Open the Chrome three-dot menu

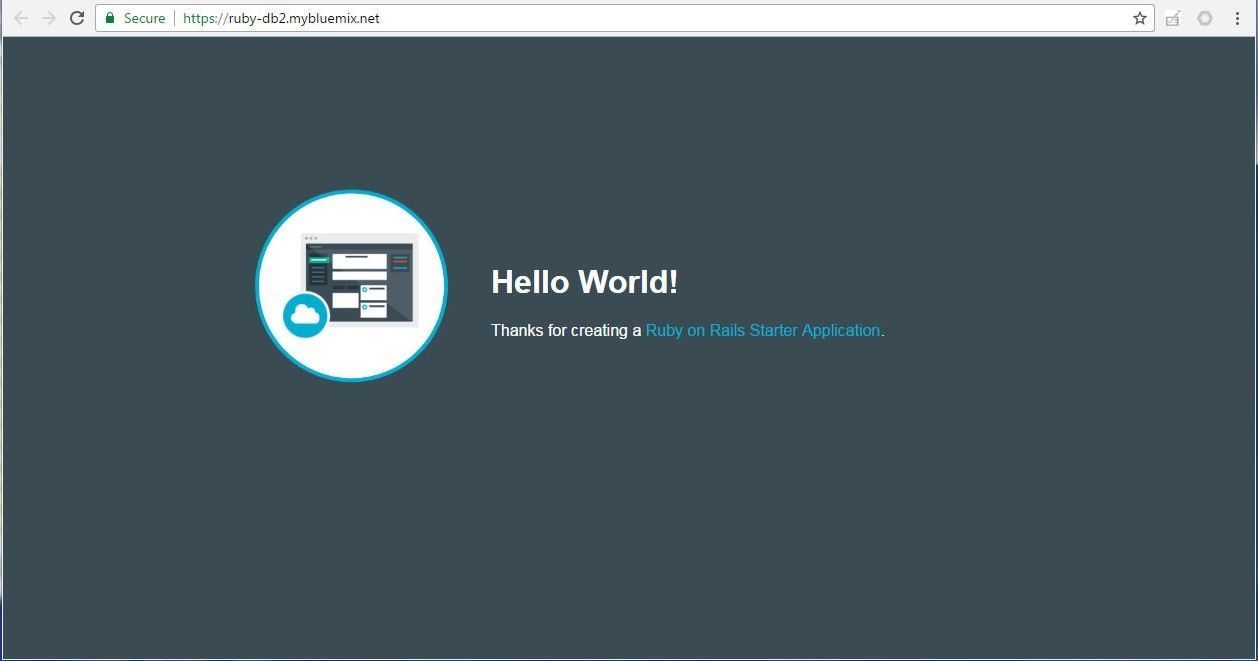[x=1237, y=18]
